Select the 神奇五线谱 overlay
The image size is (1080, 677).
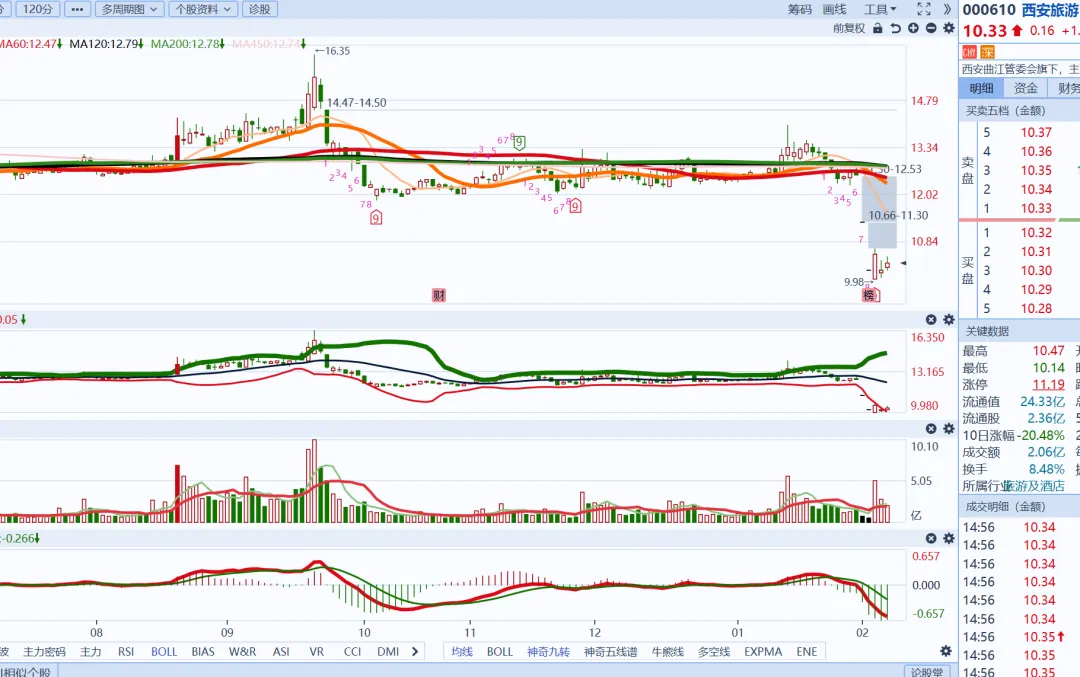pos(610,652)
